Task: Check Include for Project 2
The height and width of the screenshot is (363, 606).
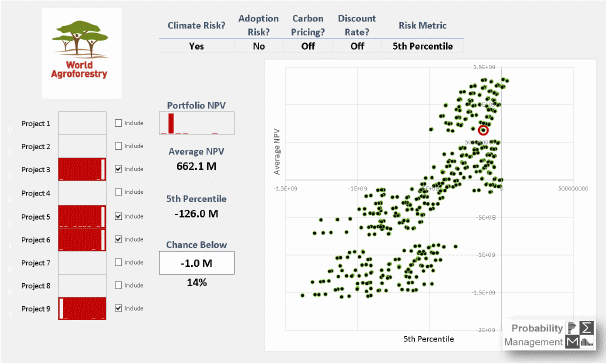Action: 118,146
